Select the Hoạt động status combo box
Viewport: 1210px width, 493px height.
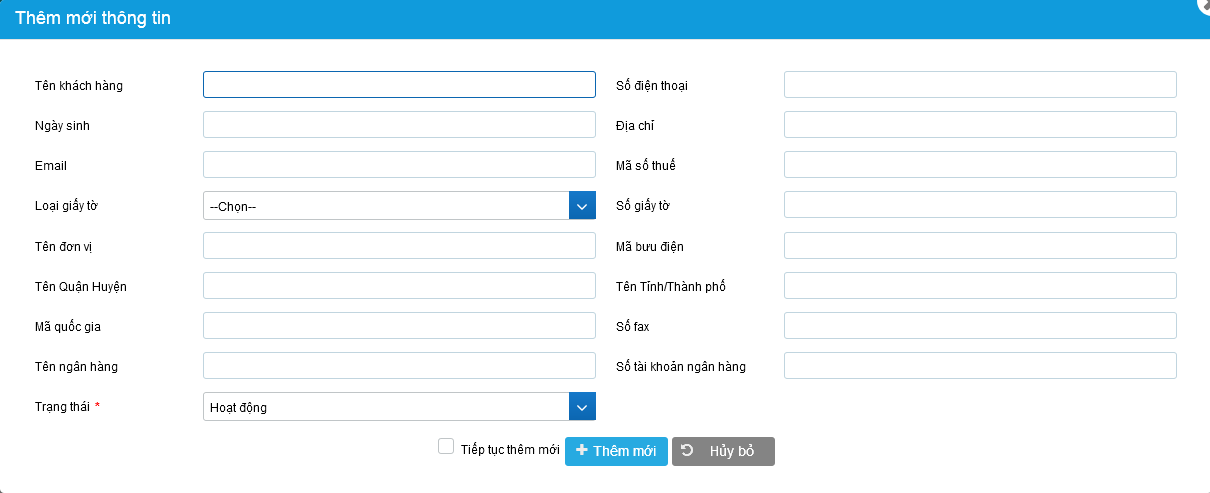pyautogui.click(x=386, y=406)
